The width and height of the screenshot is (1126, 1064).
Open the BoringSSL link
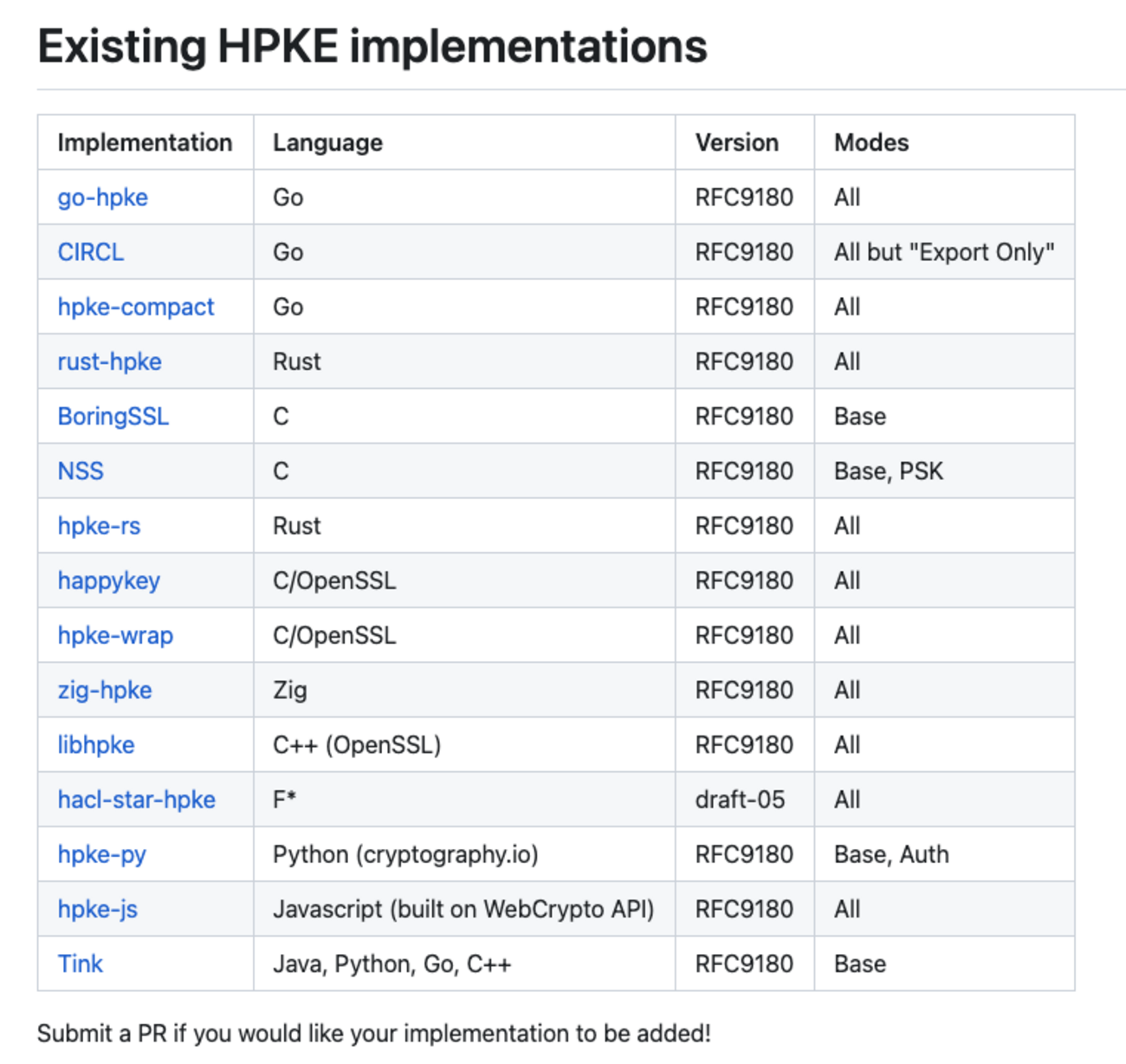pyautogui.click(x=113, y=417)
